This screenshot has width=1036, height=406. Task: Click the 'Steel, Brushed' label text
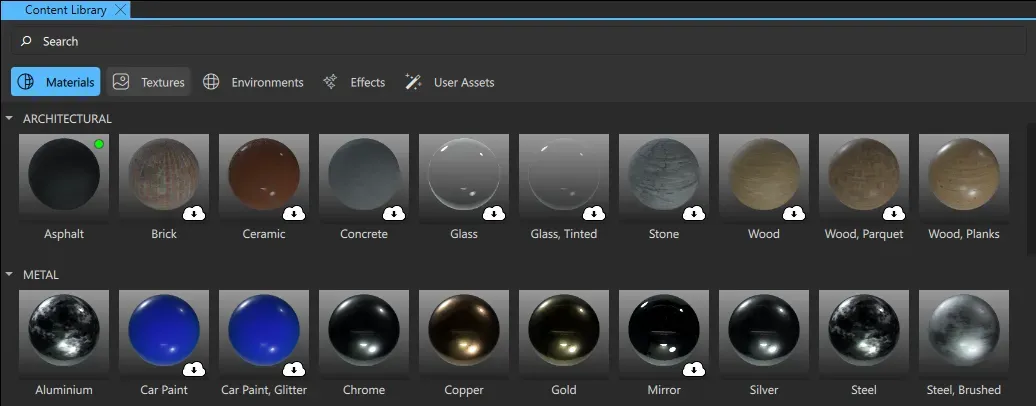point(964,389)
